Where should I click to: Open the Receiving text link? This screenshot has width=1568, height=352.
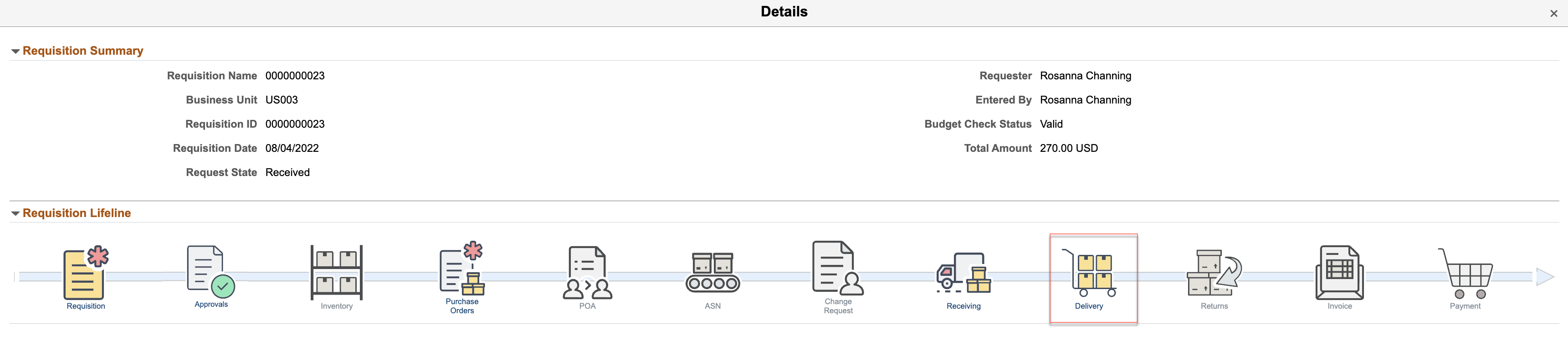[963, 305]
